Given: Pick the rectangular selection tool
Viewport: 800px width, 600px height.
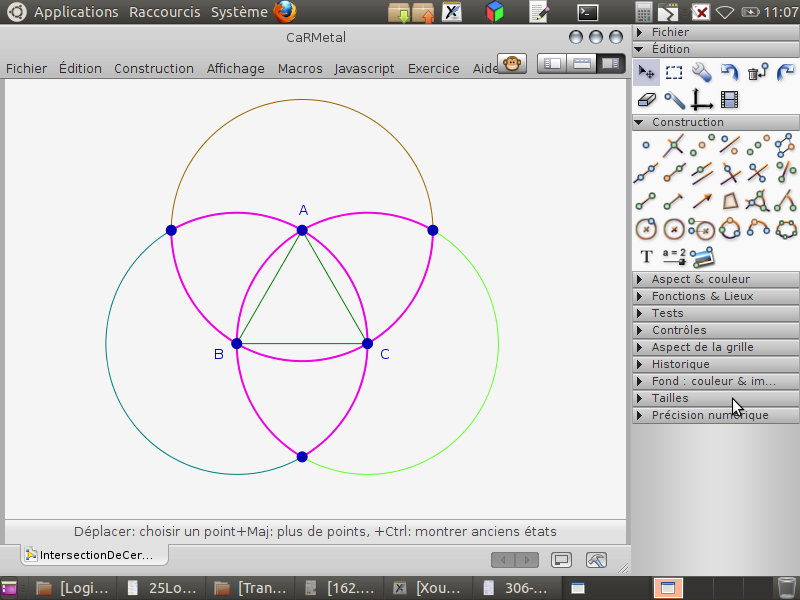Looking at the screenshot, I should coord(674,71).
